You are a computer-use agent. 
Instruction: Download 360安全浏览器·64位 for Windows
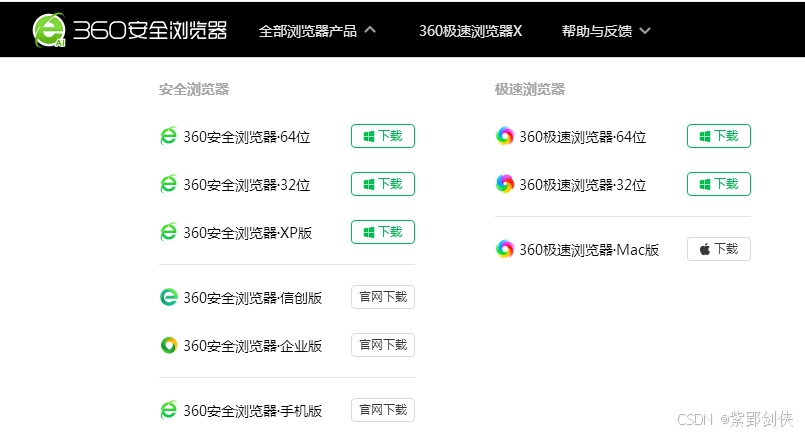coord(383,136)
